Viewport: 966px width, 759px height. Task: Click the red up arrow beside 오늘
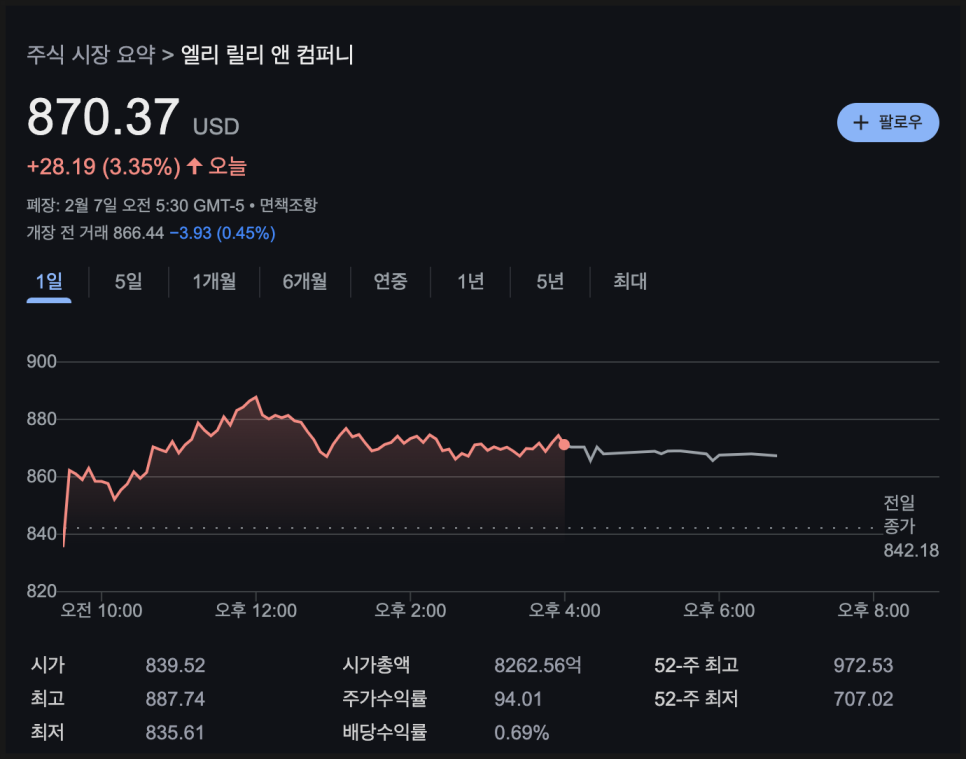click(195, 166)
